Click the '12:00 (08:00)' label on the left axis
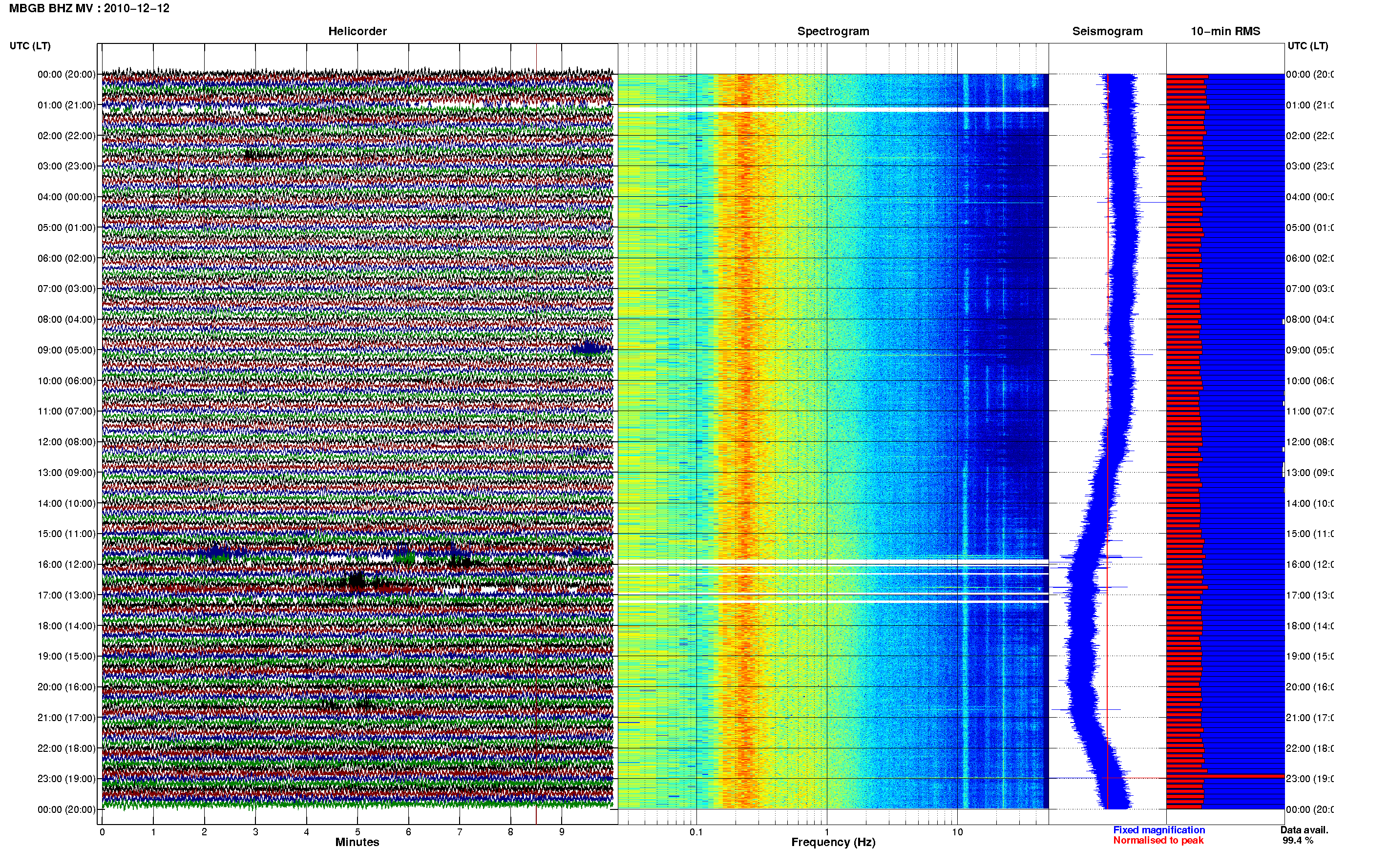Screen dimensions: 1389x868 click(x=66, y=442)
